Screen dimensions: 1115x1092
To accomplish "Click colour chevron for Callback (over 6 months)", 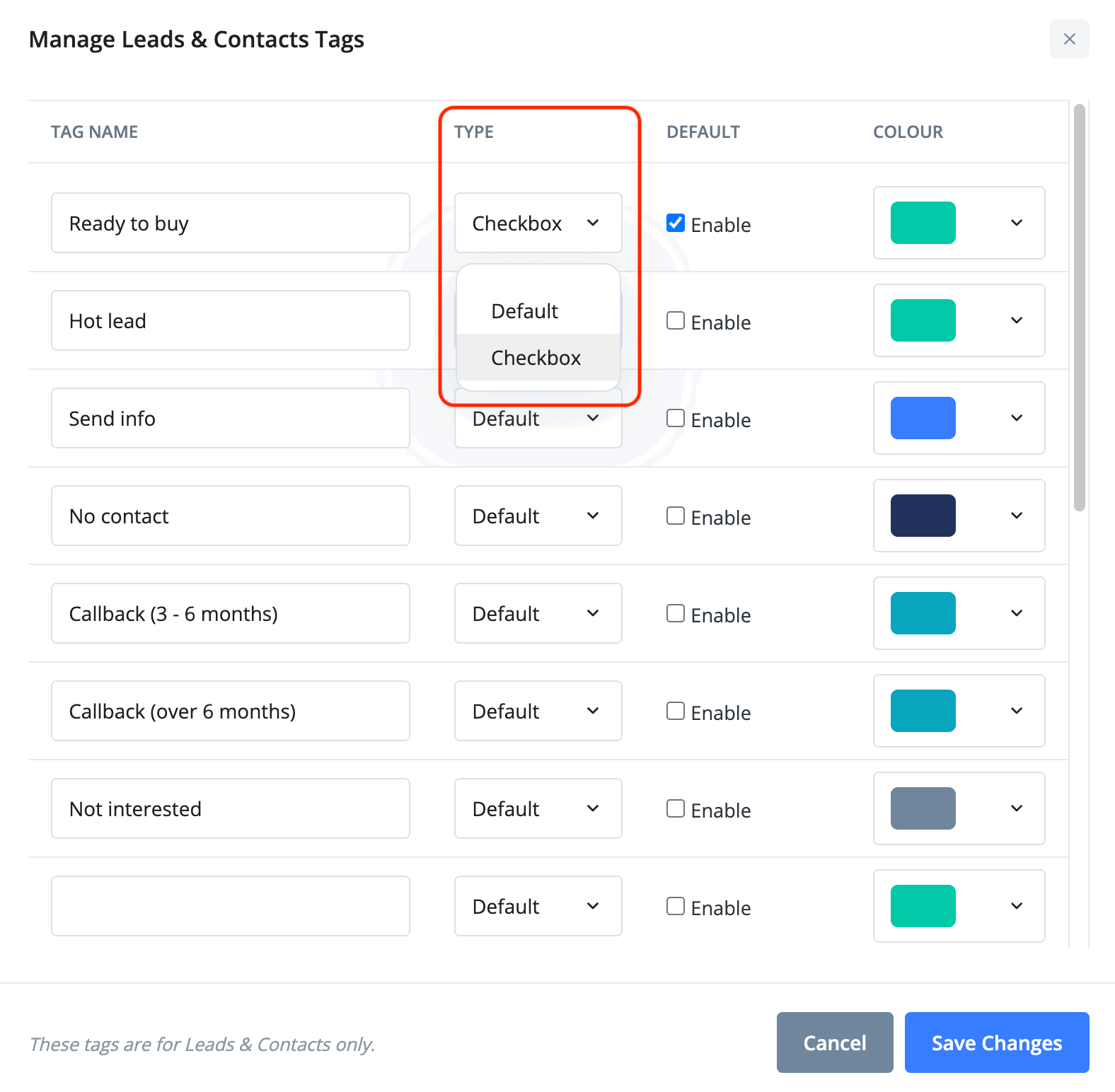I will point(1017,711).
